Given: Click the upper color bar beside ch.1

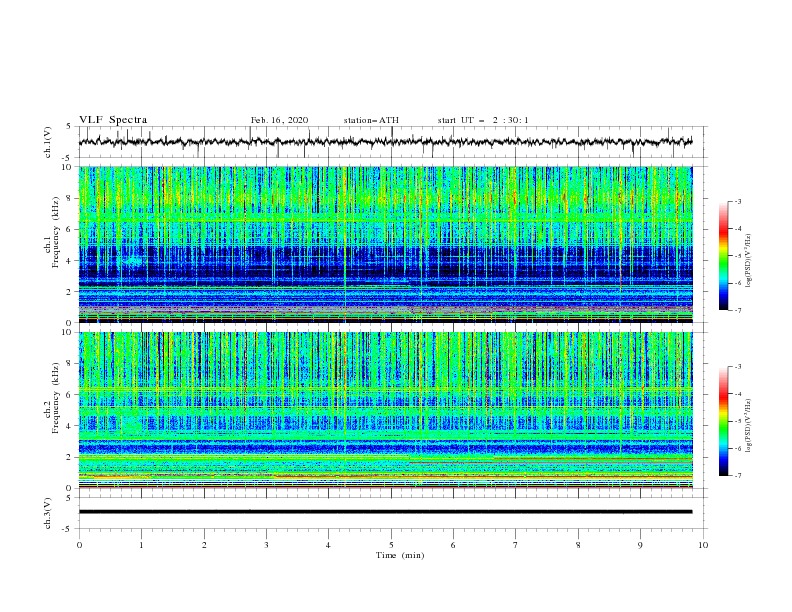Looking at the screenshot, I should pyautogui.click(x=724, y=256).
